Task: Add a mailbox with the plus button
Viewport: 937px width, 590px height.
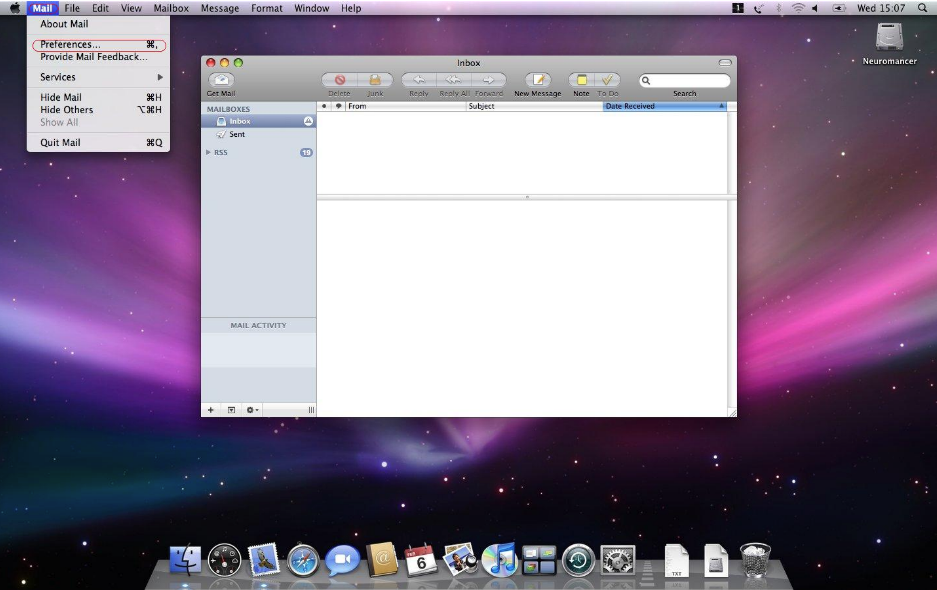Action: (210, 410)
